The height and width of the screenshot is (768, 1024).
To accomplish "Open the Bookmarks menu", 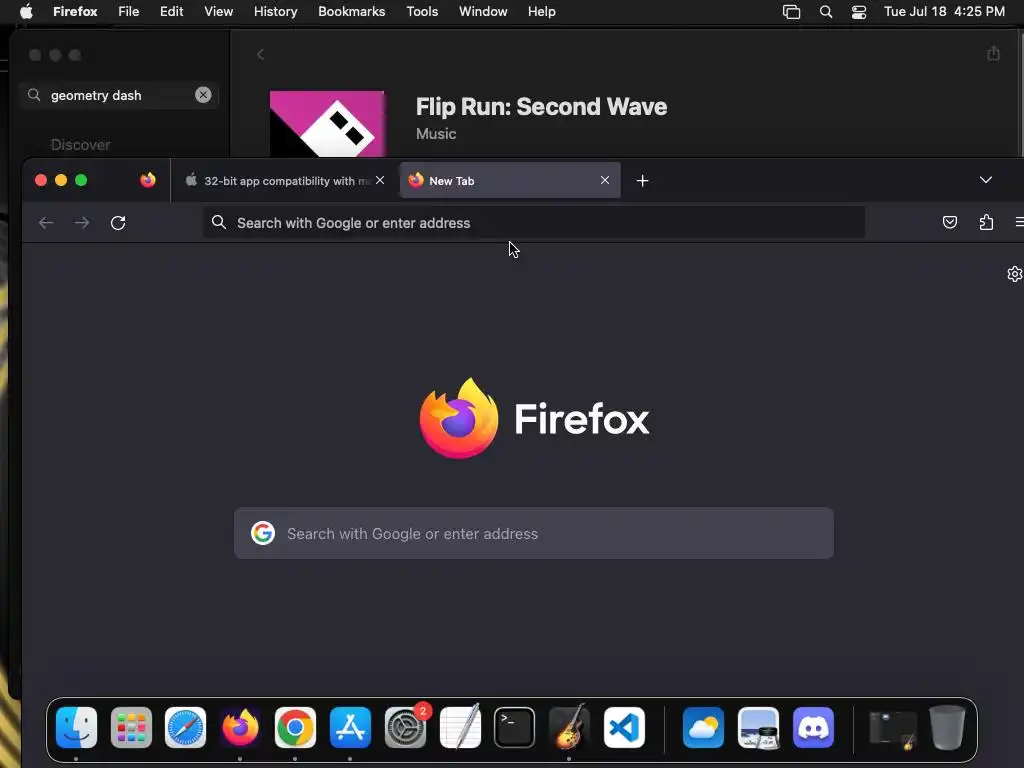I will point(352,12).
